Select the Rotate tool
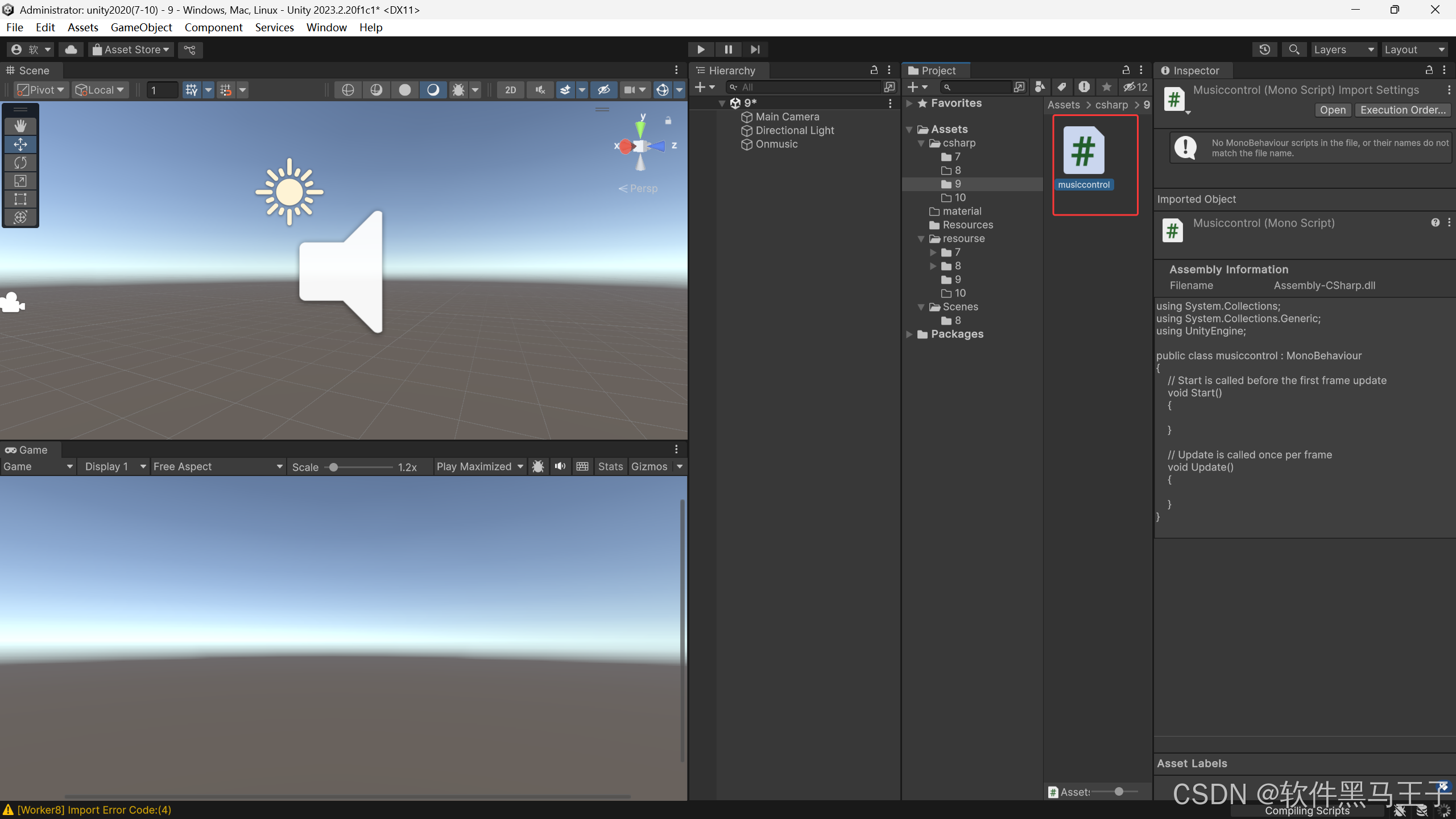 (x=20, y=163)
